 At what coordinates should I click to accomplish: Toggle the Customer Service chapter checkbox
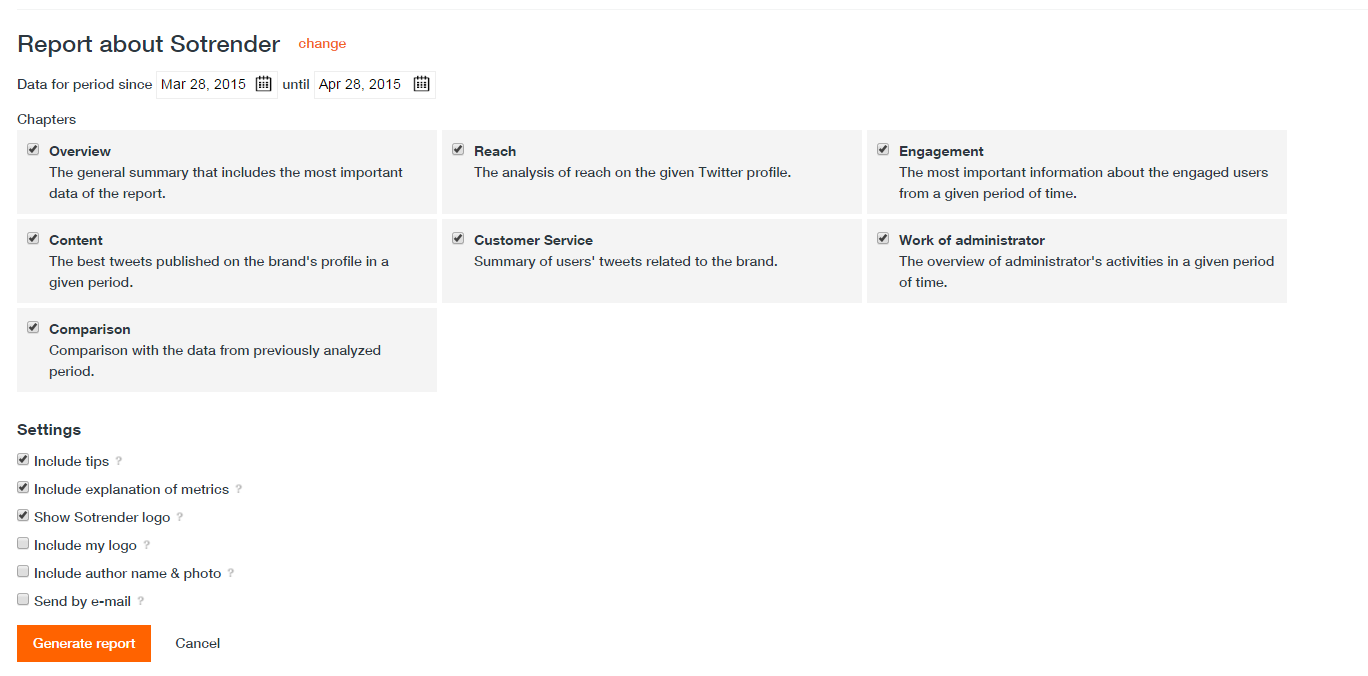point(458,239)
